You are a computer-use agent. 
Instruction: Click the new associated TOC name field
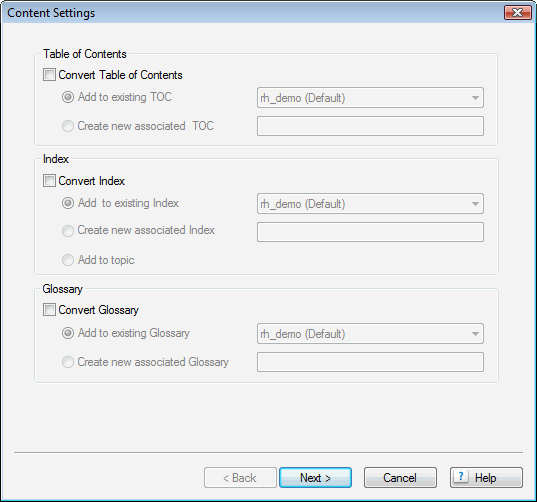pyautogui.click(x=370, y=126)
